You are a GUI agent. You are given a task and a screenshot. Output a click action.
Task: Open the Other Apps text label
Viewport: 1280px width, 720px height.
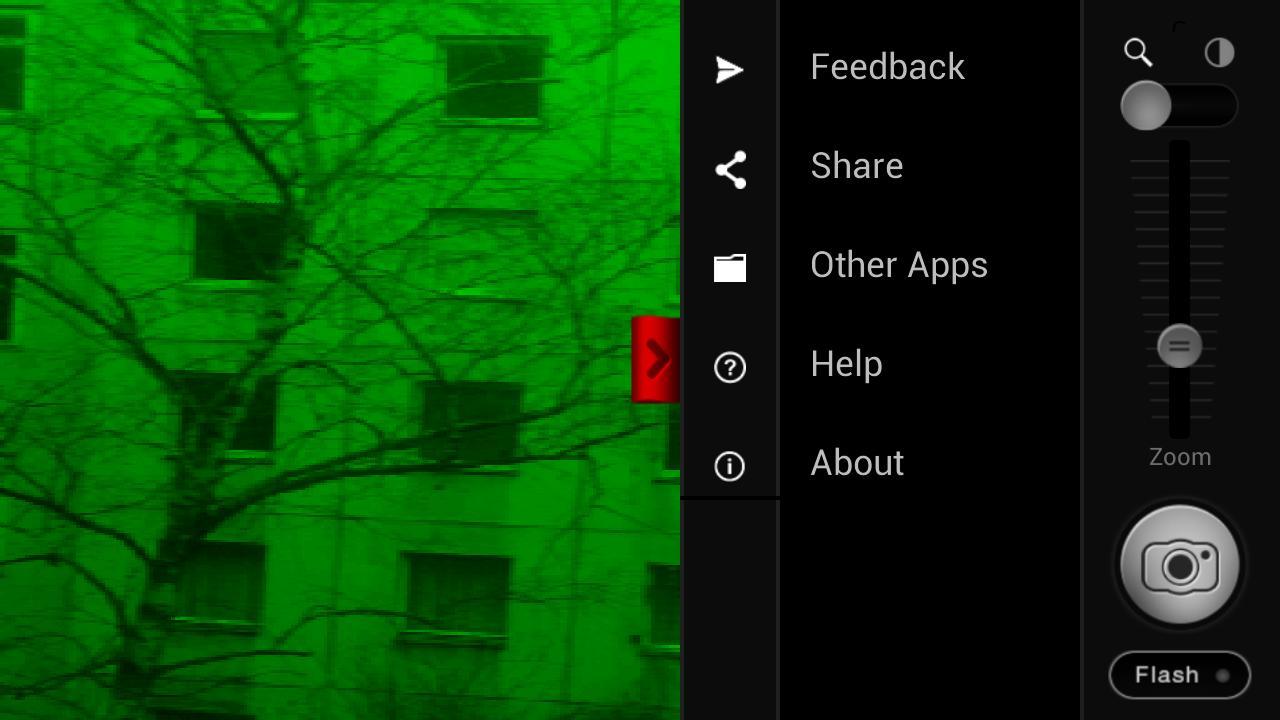pyautogui.click(x=898, y=265)
